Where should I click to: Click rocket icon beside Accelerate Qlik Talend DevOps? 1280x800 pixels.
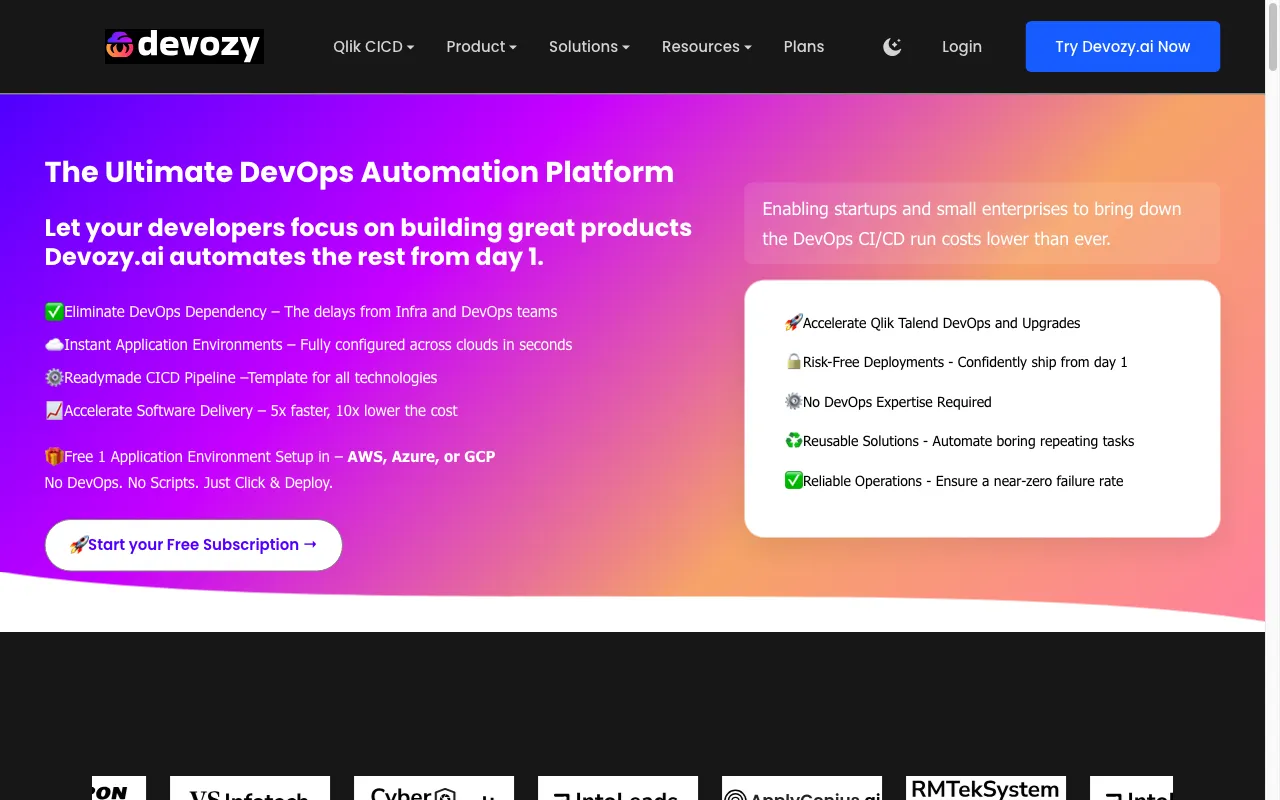point(793,322)
